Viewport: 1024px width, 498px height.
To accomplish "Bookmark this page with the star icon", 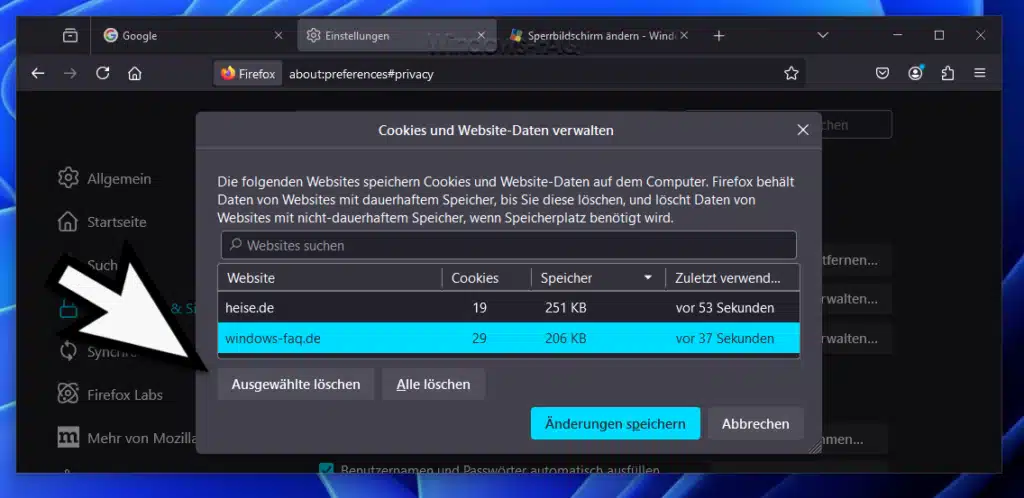I will coord(791,73).
